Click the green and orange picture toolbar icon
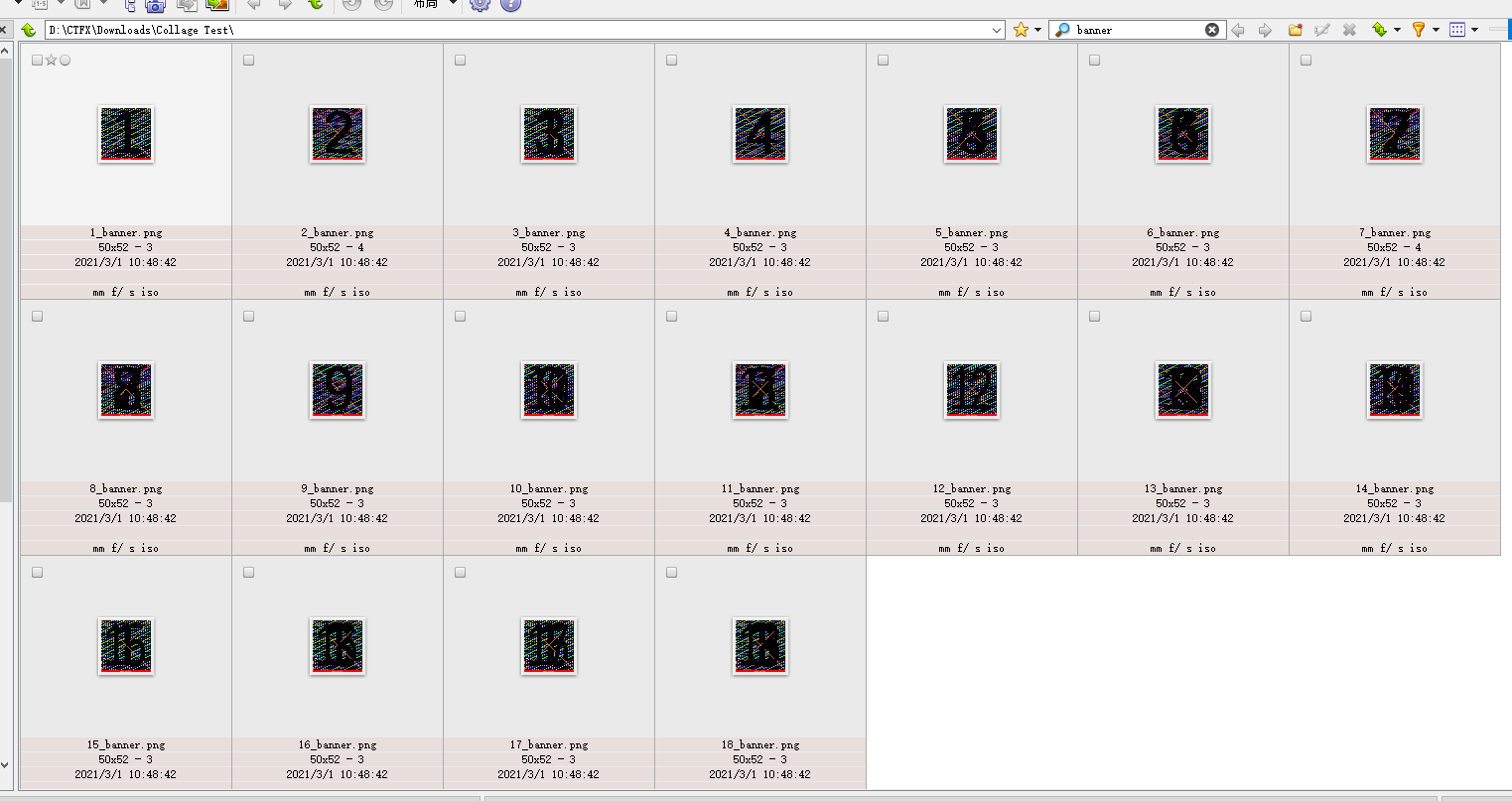Image resolution: width=1512 pixels, height=801 pixels. pyautogui.click(x=217, y=5)
